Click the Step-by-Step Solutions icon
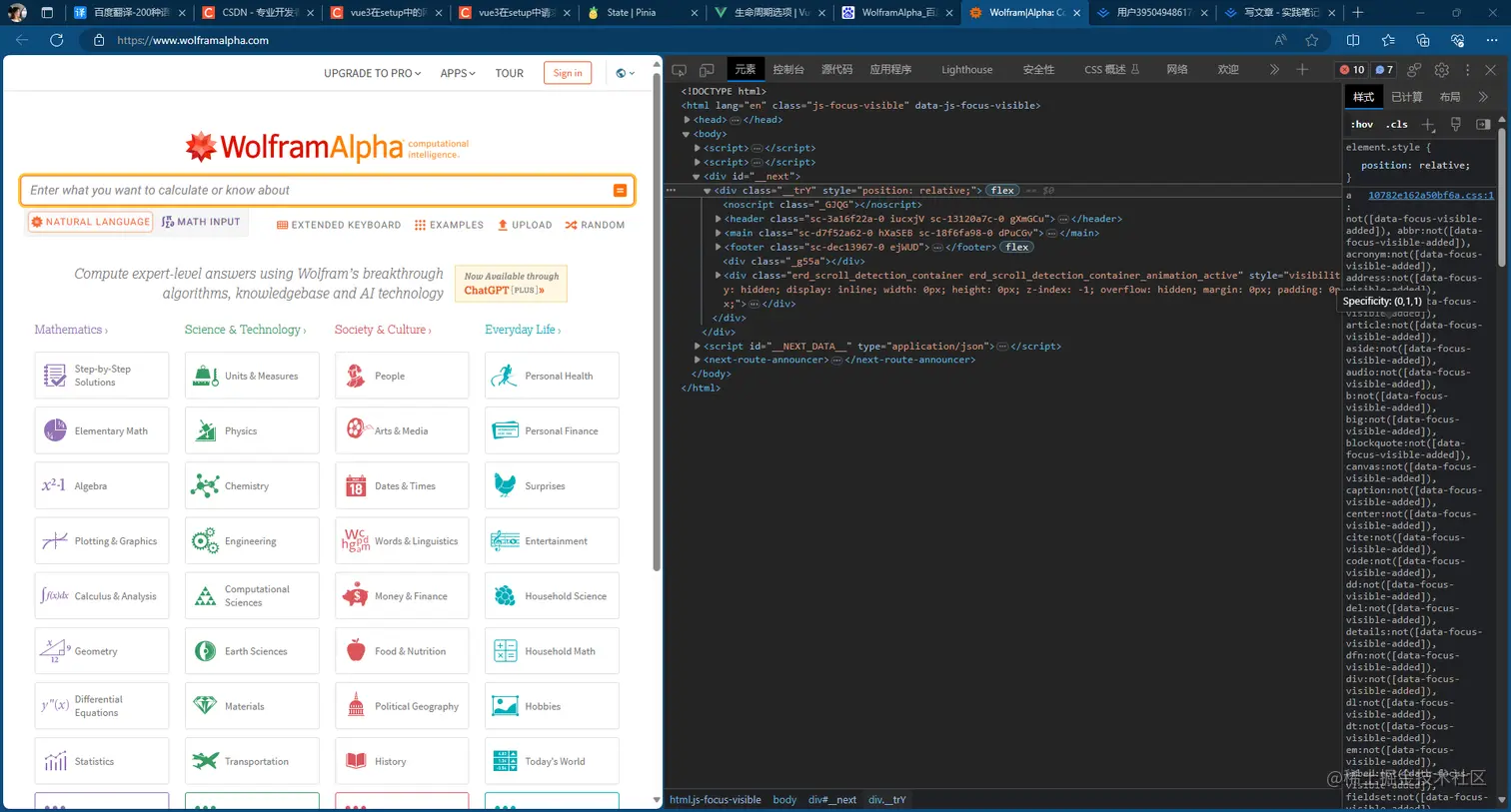The image size is (1511, 812). click(x=55, y=376)
